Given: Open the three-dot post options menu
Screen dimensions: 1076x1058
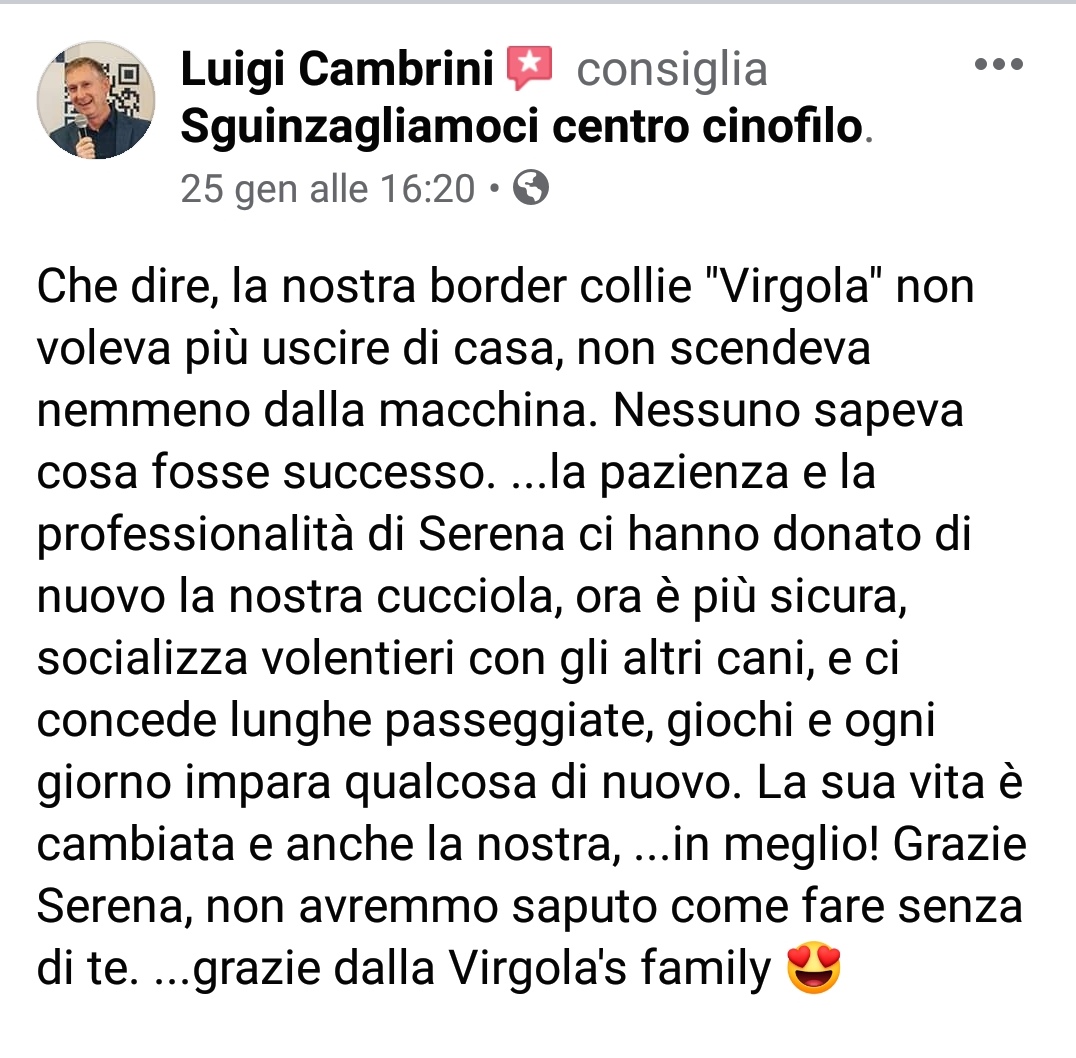Looking at the screenshot, I should click(999, 64).
